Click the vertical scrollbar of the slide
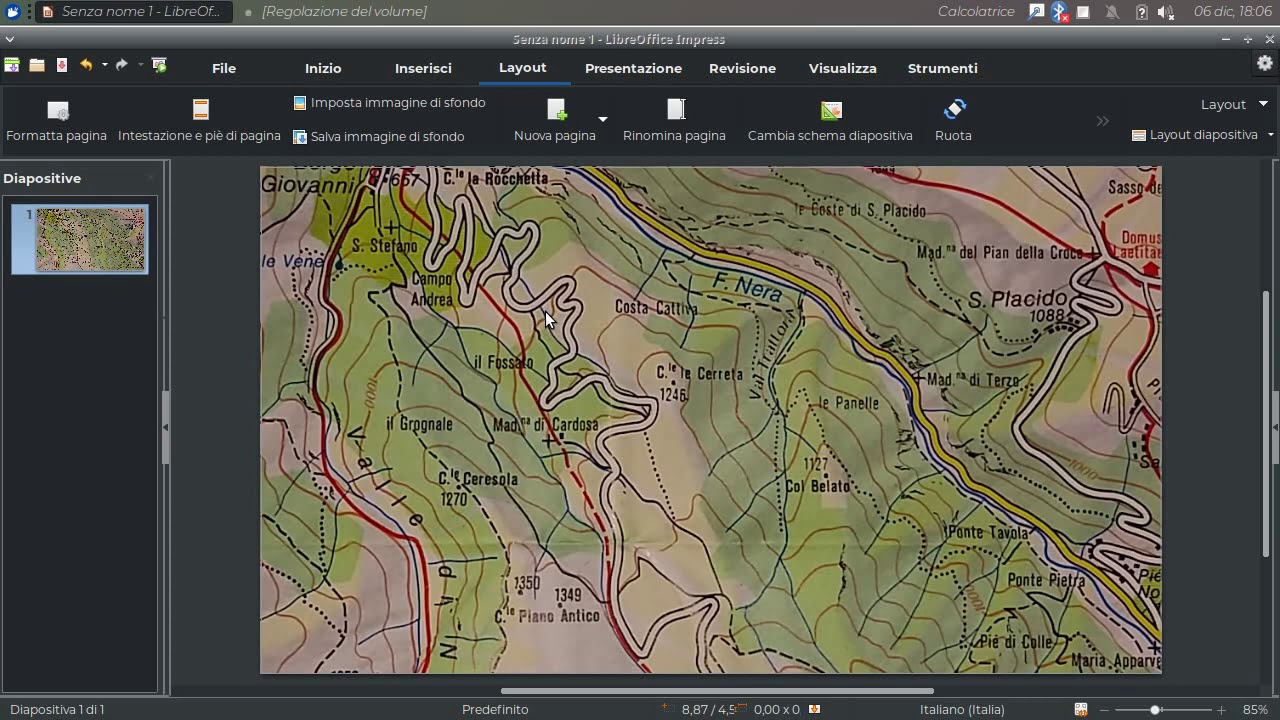Screen dimensions: 1280x720 (x=1265, y=424)
